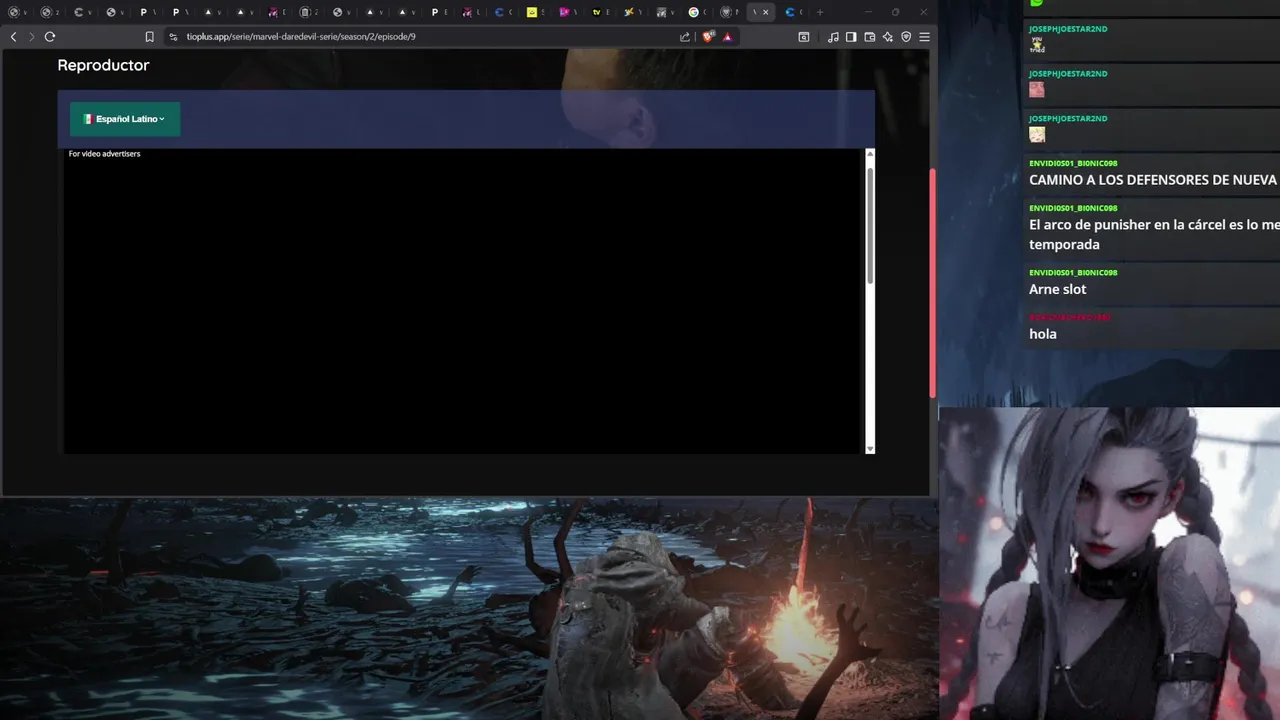1280x720 pixels.
Task: Go back to the previous page
Action: [x=13, y=37]
